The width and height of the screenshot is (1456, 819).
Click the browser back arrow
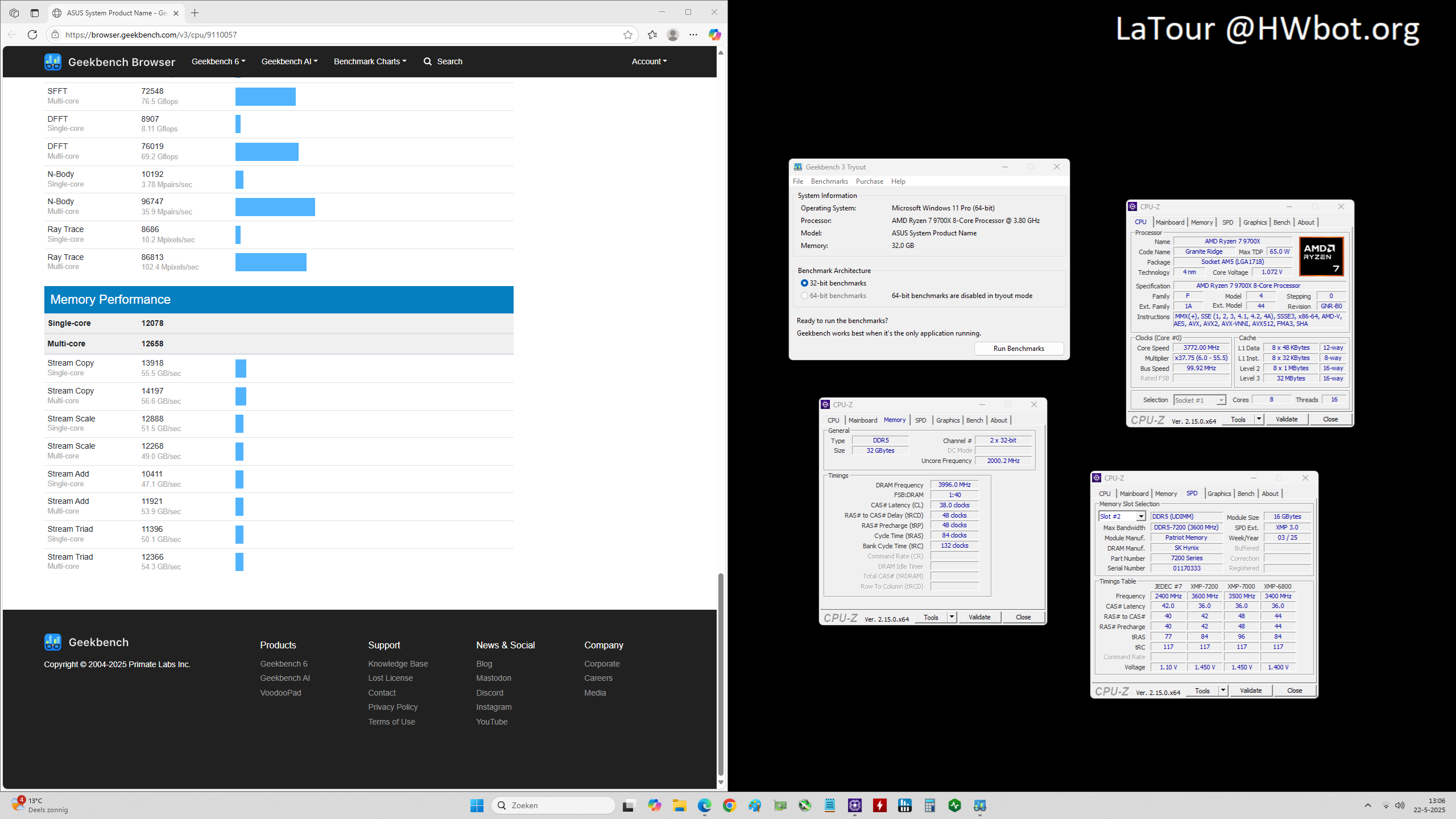click(12, 35)
